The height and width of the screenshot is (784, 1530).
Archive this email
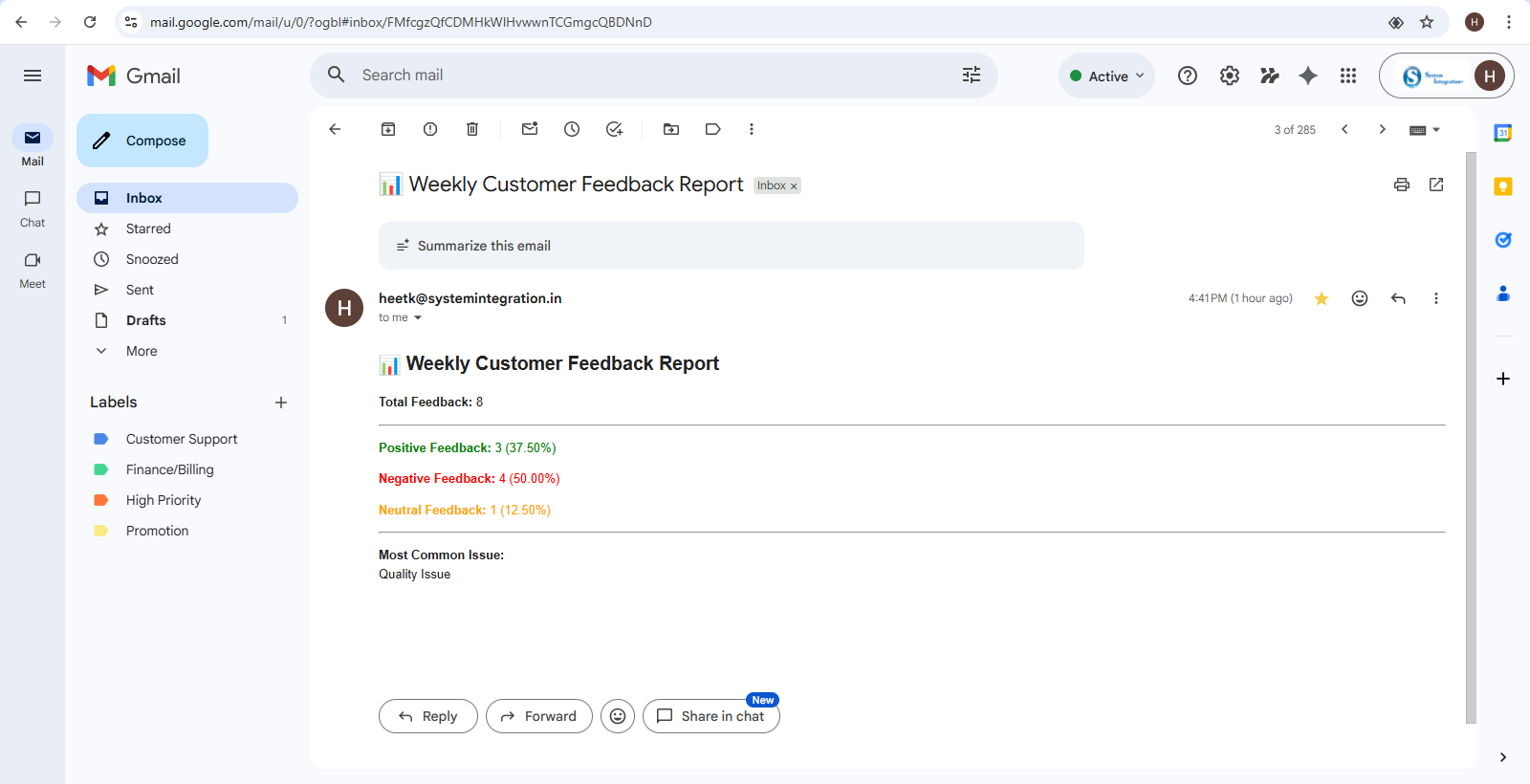point(388,129)
